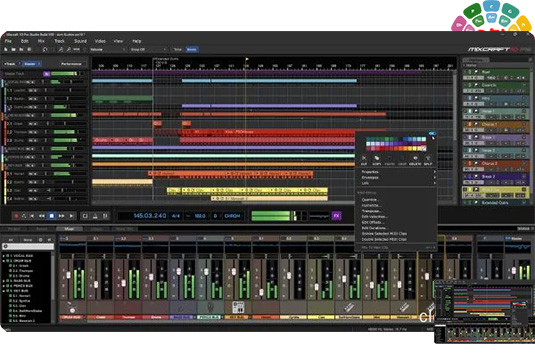Click the microphone icon on the PERCS BUS mixer channel
The image size is (535, 363).
click(211, 307)
